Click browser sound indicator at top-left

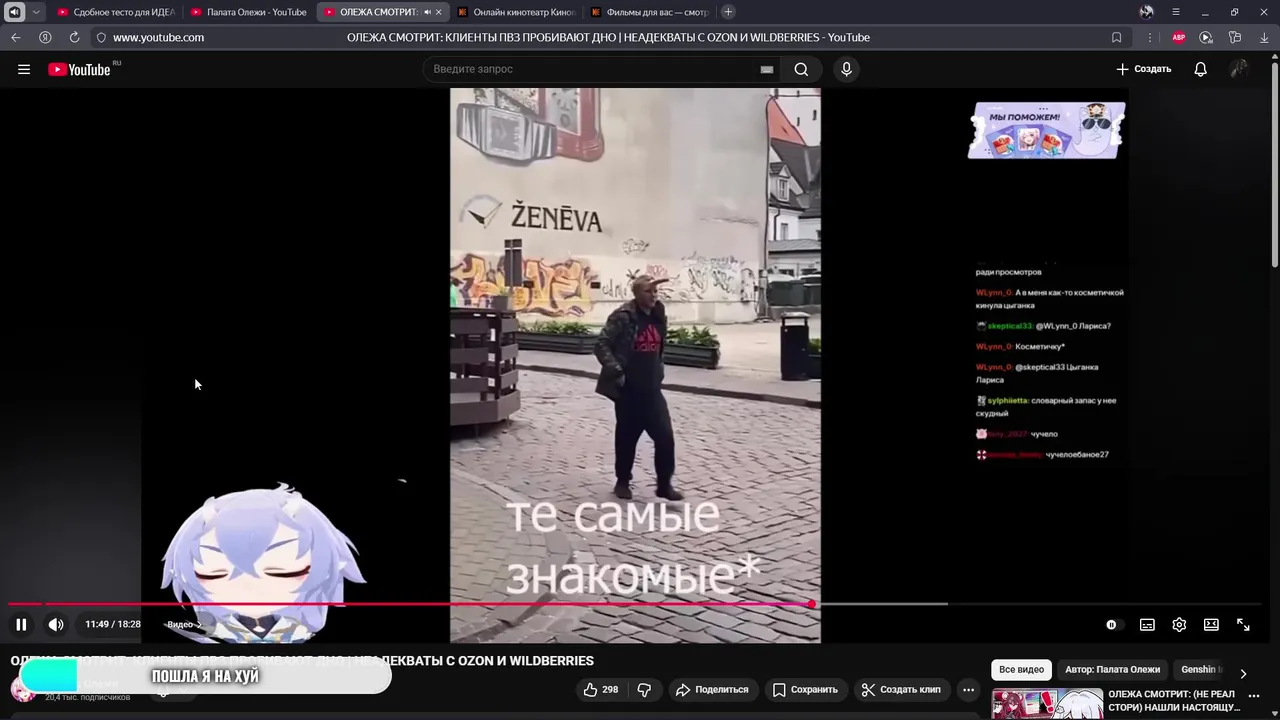[x=14, y=12]
